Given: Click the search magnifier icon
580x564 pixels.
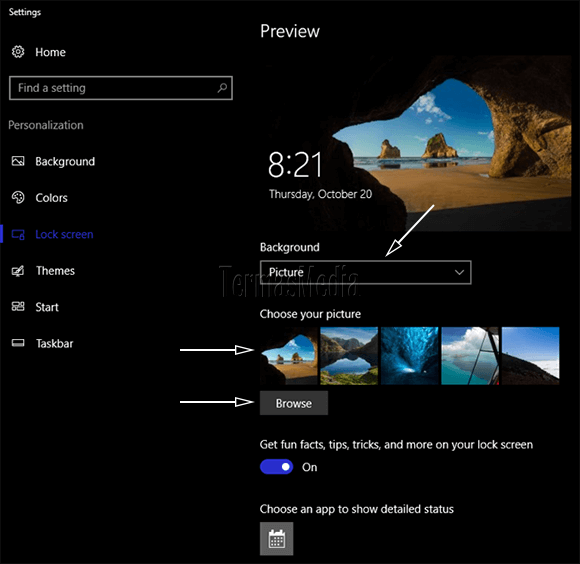Looking at the screenshot, I should [x=222, y=88].
